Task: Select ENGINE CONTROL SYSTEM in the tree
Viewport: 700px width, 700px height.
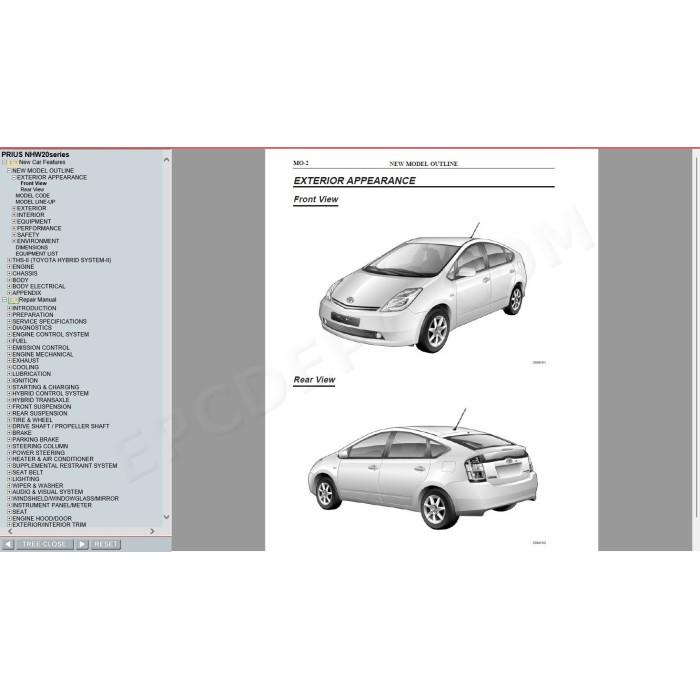Action: (51, 334)
